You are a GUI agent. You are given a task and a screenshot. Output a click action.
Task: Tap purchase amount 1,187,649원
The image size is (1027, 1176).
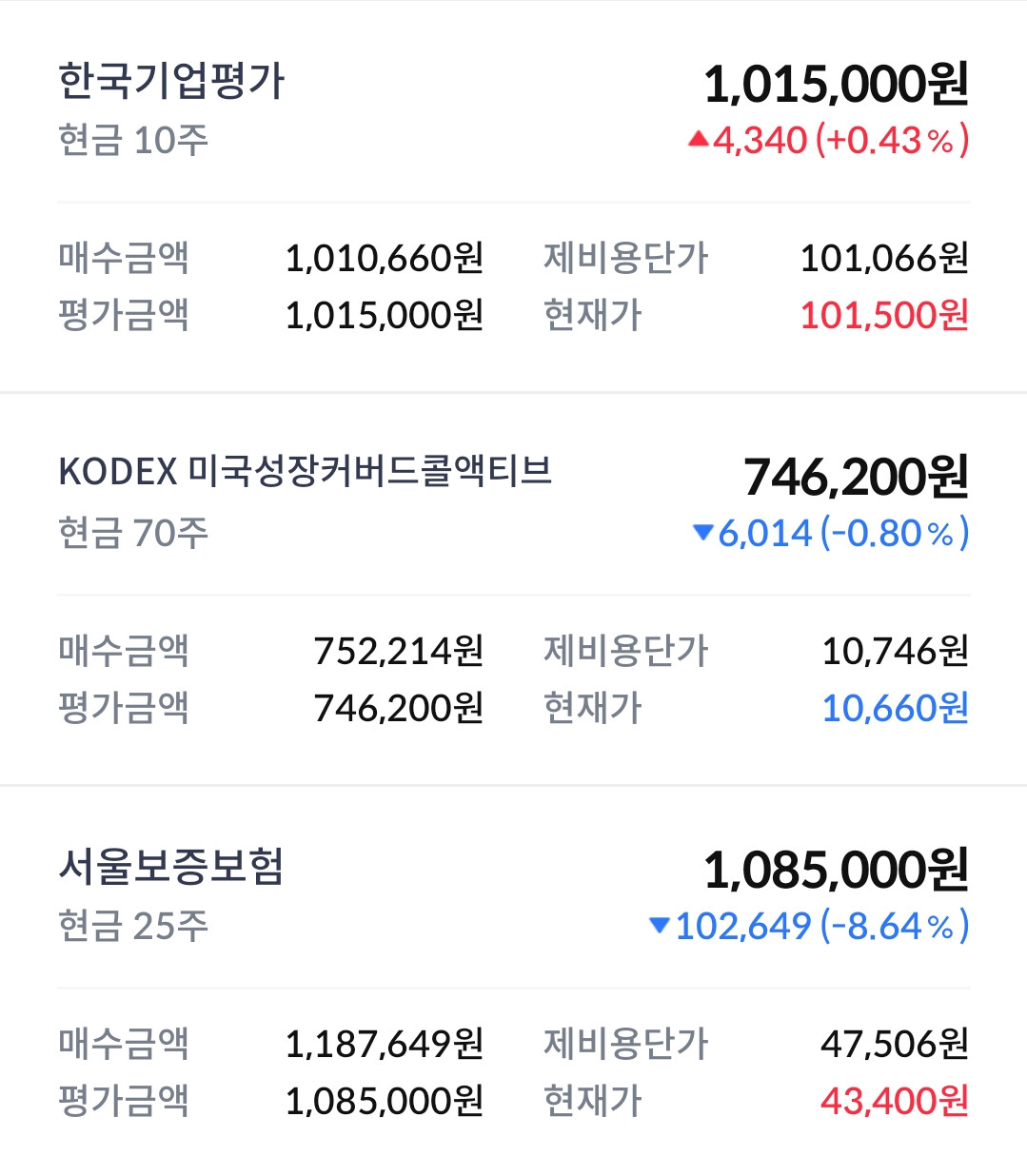point(385,1044)
